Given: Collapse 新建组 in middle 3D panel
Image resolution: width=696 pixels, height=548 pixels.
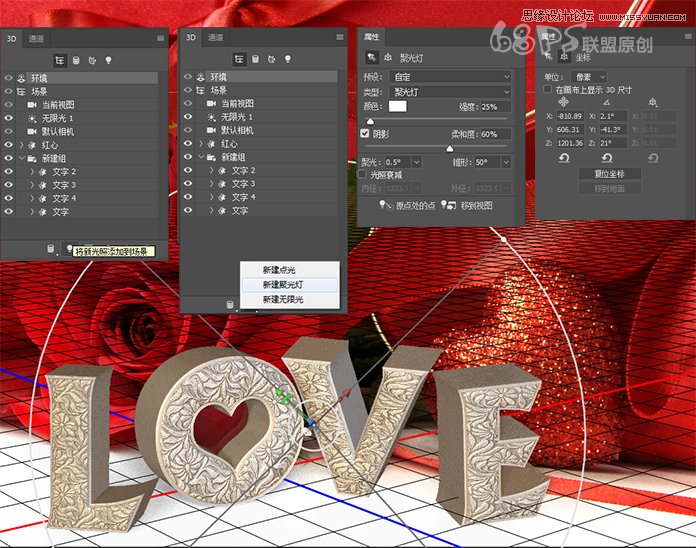Looking at the screenshot, I should coord(201,157).
